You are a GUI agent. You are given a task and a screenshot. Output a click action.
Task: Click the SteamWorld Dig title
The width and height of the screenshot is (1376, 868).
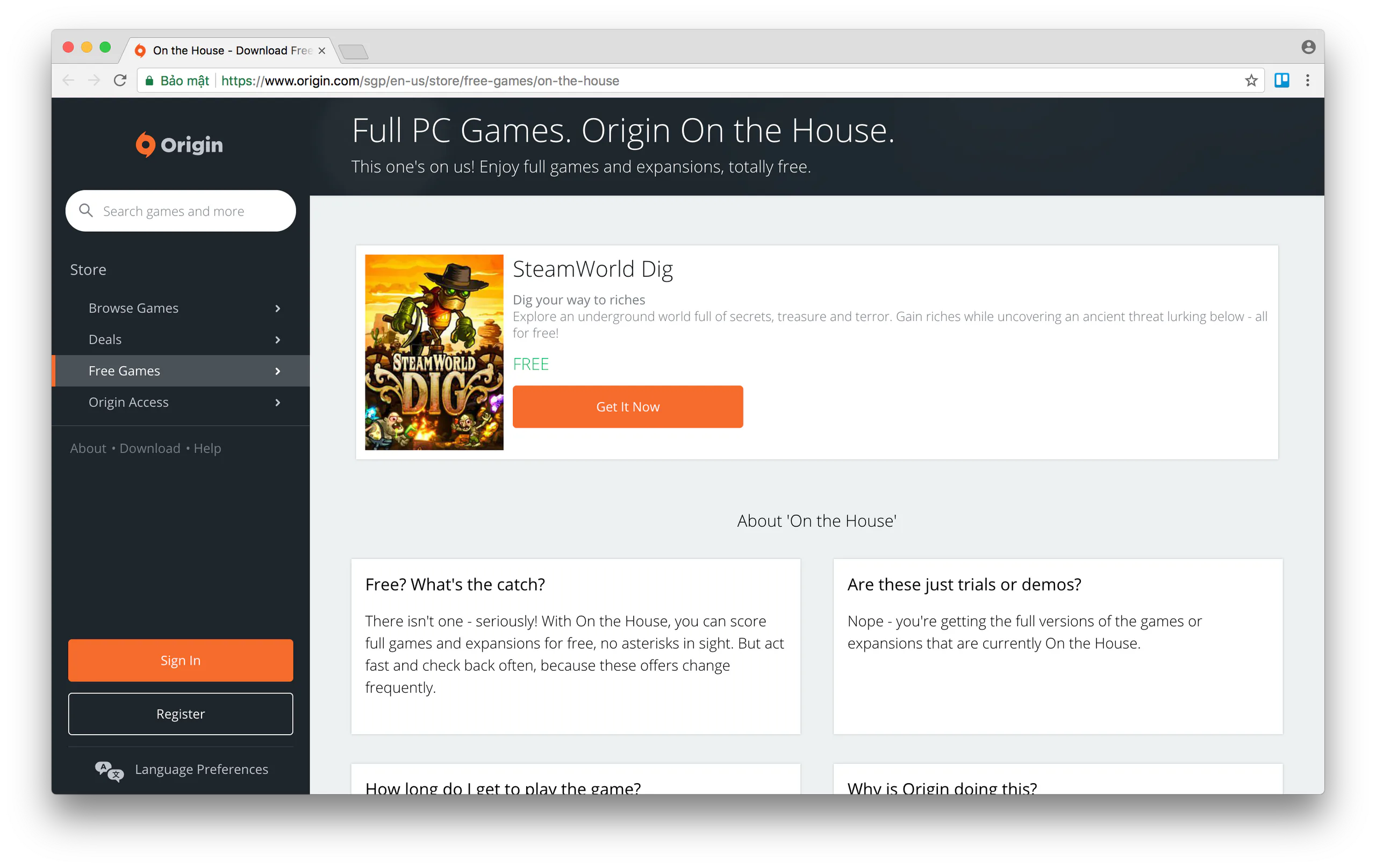click(x=592, y=269)
